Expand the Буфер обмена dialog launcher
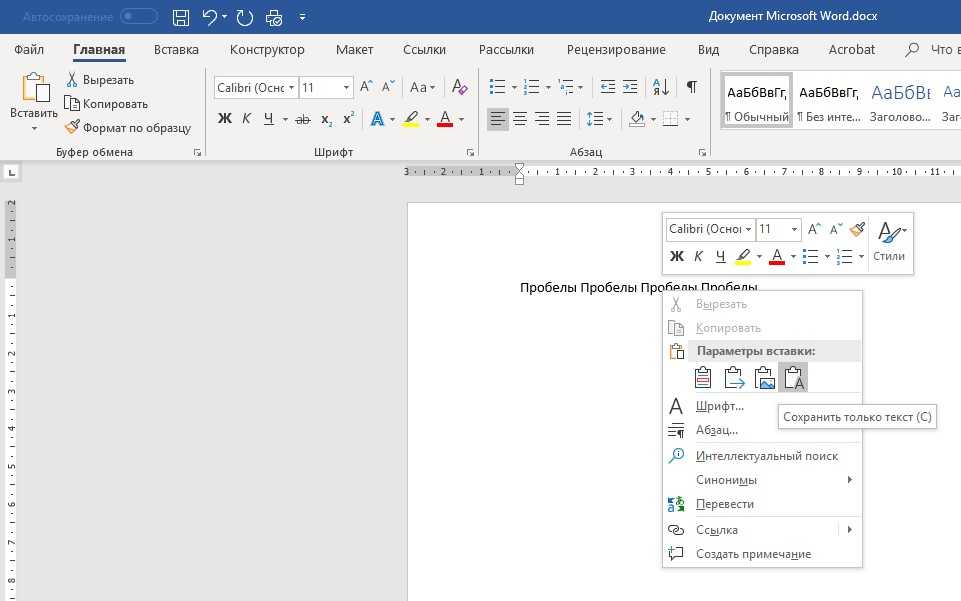Image resolution: width=961 pixels, height=601 pixels. click(197, 153)
